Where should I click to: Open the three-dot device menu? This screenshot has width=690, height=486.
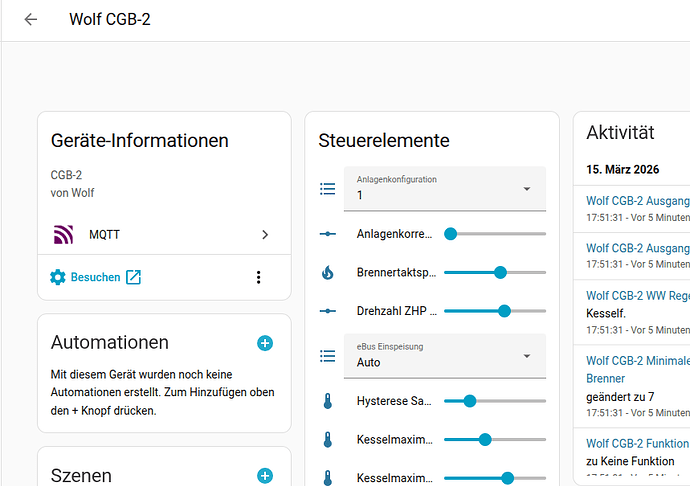[258, 277]
